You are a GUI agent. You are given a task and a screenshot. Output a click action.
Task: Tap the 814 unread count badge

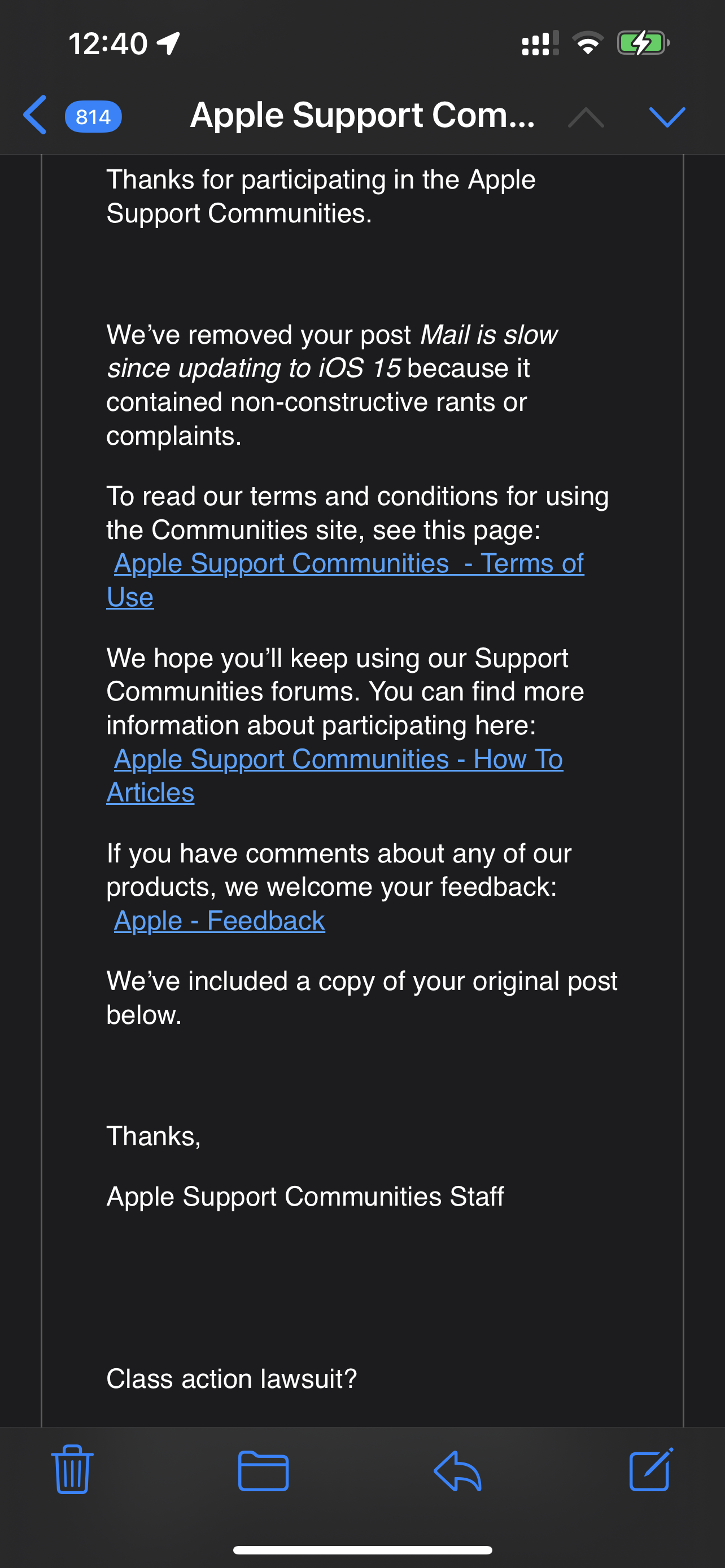93,116
